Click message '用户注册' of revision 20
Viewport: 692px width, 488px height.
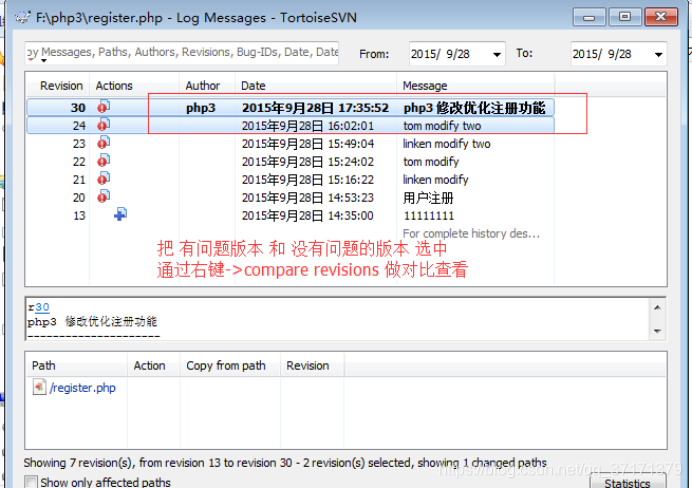428,198
